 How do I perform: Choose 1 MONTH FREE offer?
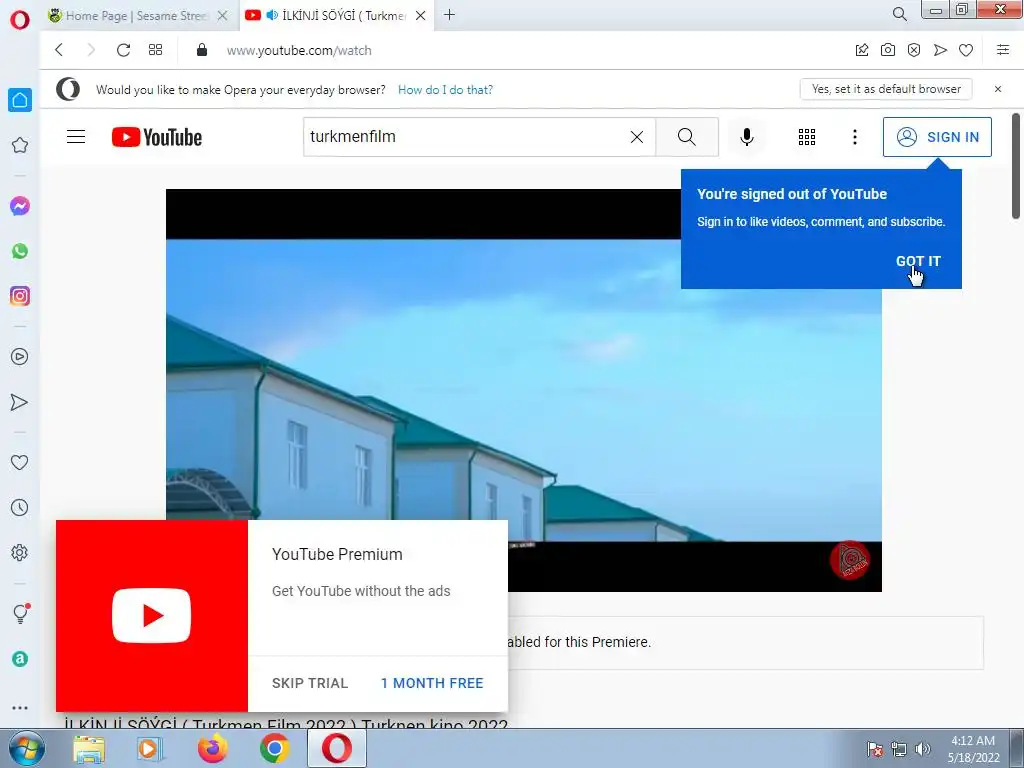(x=432, y=683)
